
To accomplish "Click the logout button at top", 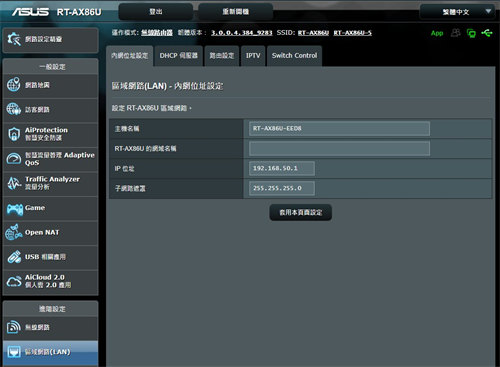I will click(156, 12).
